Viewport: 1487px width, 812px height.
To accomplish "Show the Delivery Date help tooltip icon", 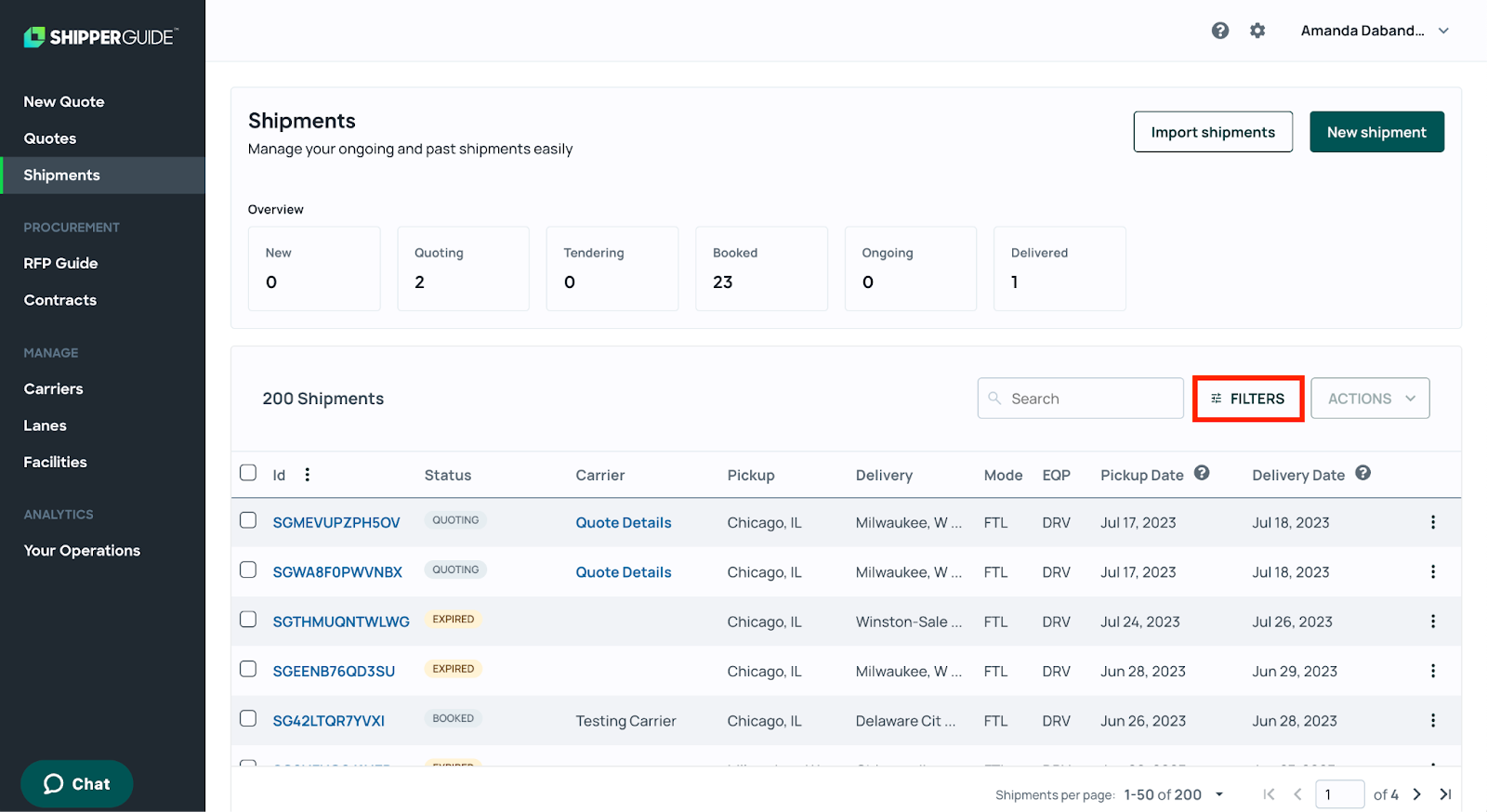I will 1362,473.
